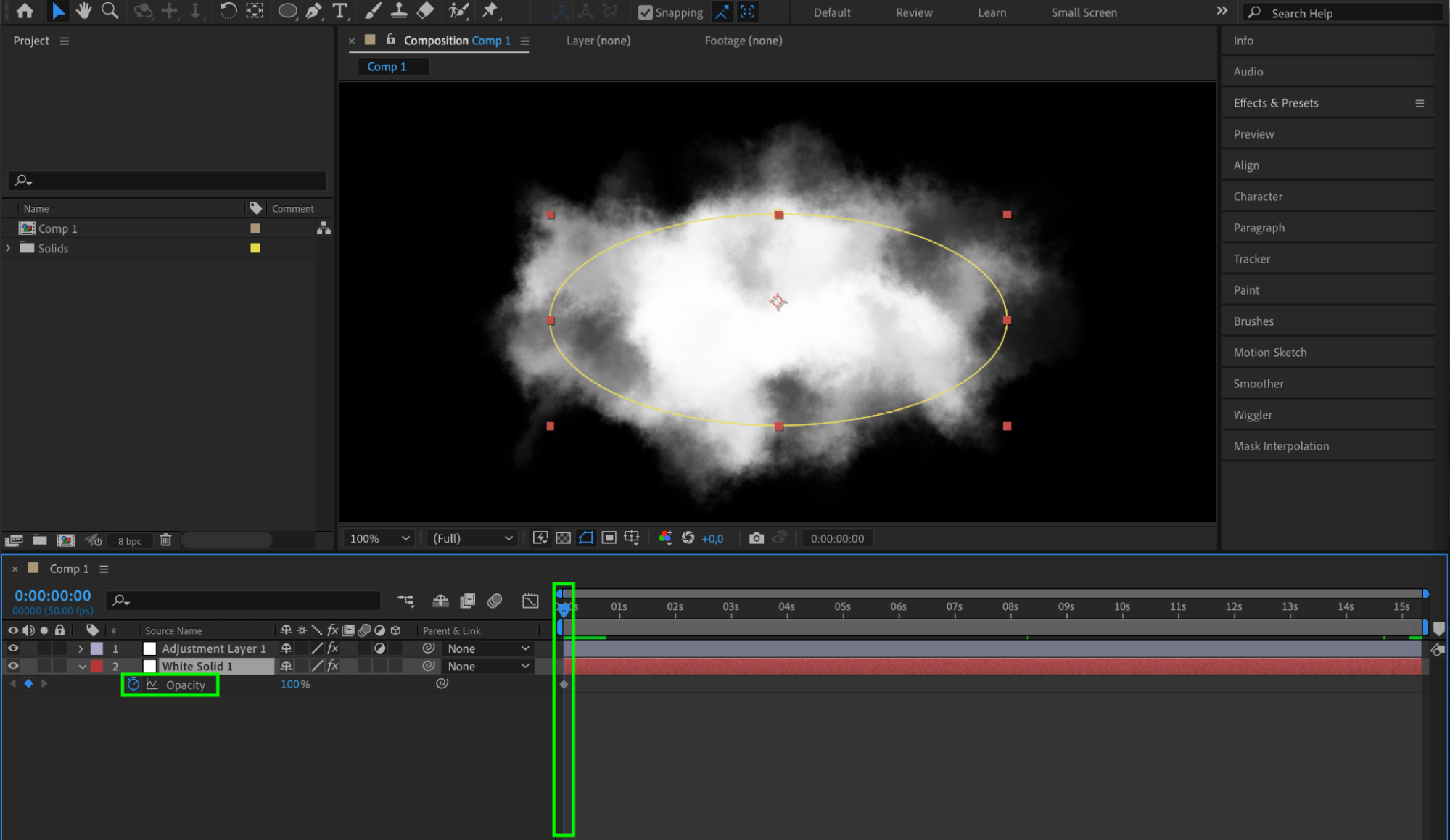The width and height of the screenshot is (1450, 840).
Task: Select the Ellipse shape tool
Action: click(287, 11)
